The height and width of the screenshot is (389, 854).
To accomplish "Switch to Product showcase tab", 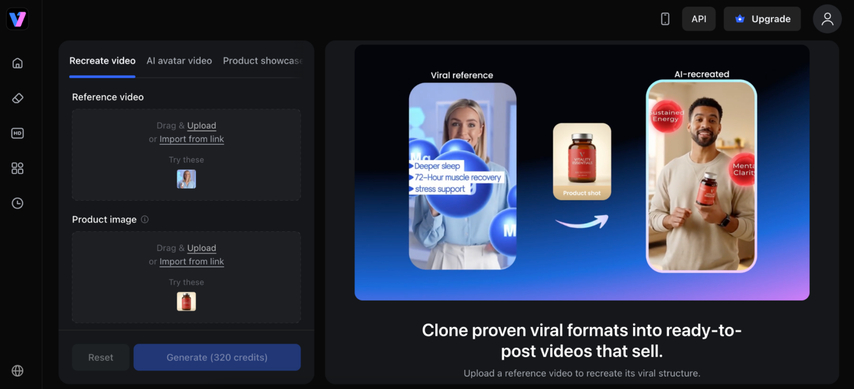I will [x=262, y=61].
